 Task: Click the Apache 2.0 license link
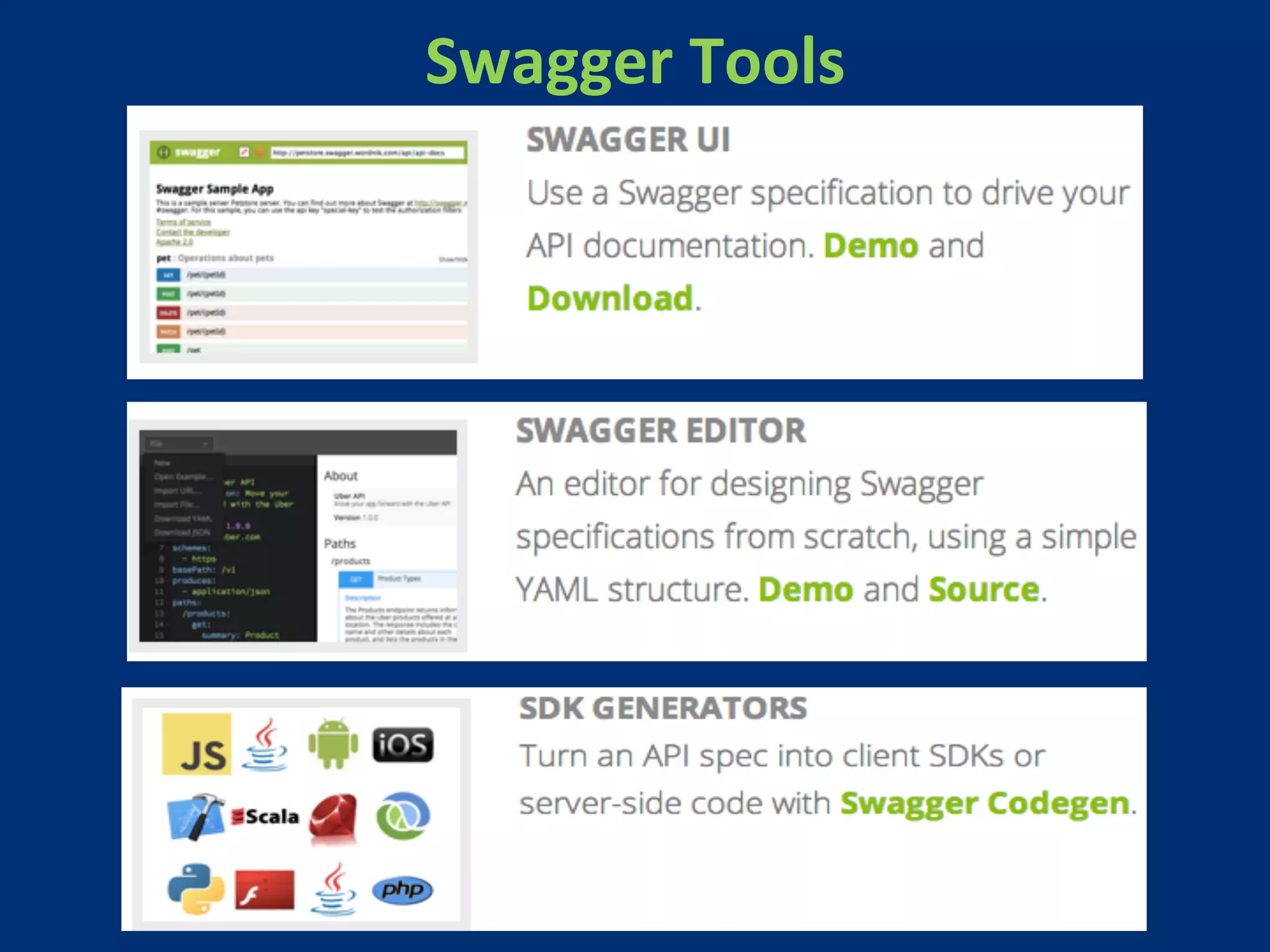174,242
